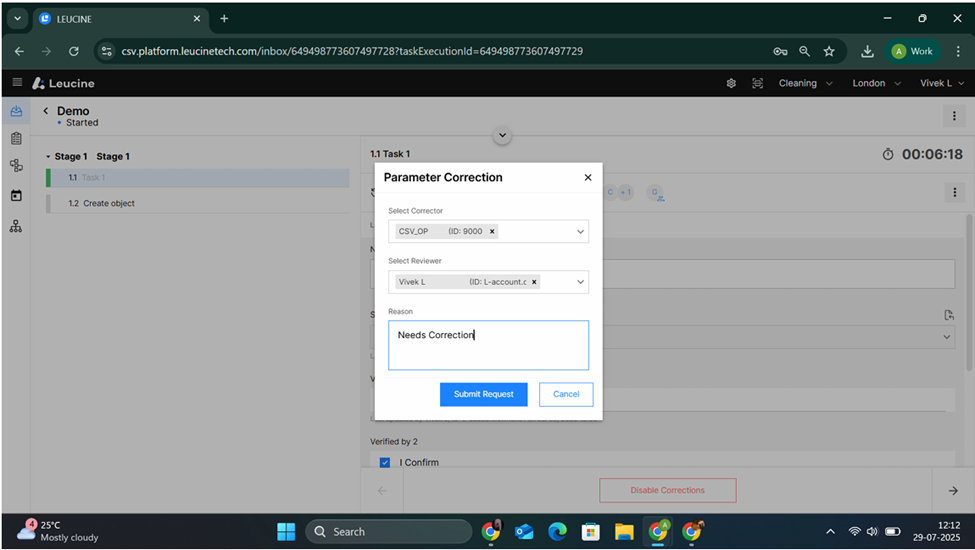Image resolution: width=975 pixels, height=550 pixels.
Task: Click into the Reason text field
Action: tap(488, 345)
